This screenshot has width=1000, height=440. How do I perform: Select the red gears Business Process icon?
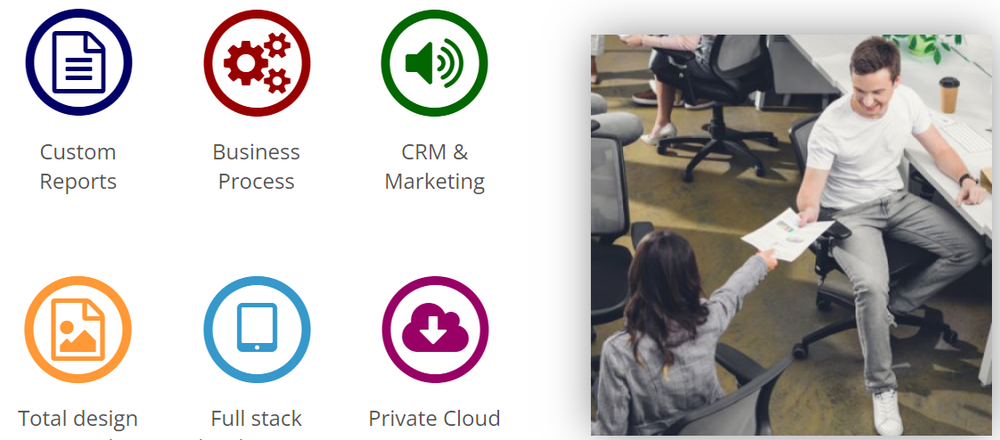[x=257, y=62]
